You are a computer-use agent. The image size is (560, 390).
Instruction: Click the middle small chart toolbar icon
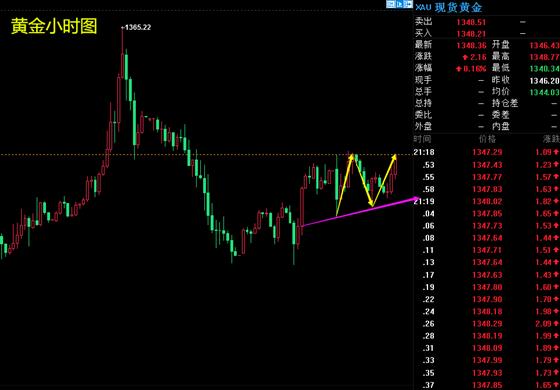[x=400, y=4]
